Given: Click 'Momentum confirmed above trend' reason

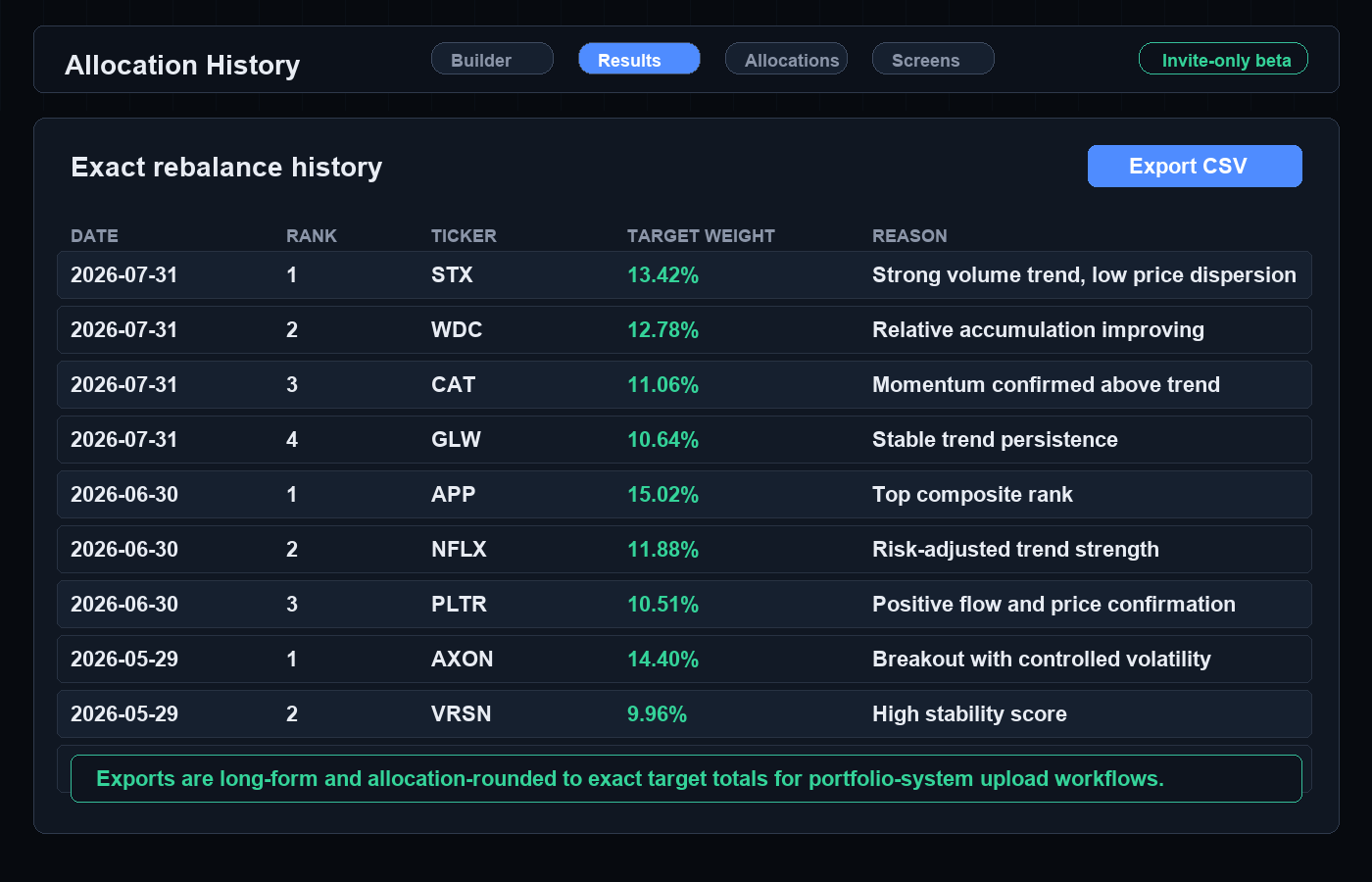Looking at the screenshot, I should point(1046,385).
